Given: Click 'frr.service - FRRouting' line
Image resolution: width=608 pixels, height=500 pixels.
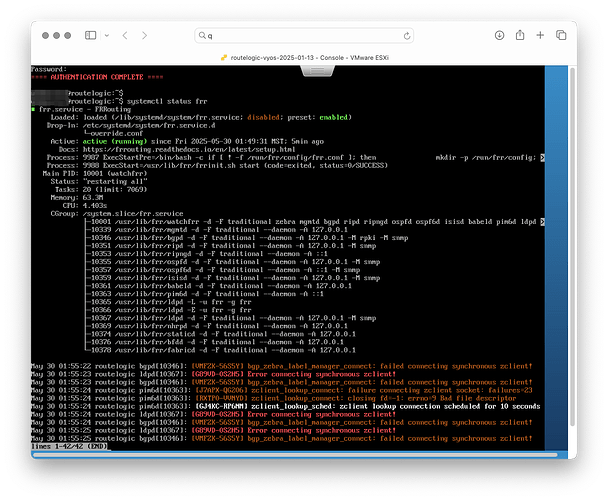Looking at the screenshot, I should 85,109.
